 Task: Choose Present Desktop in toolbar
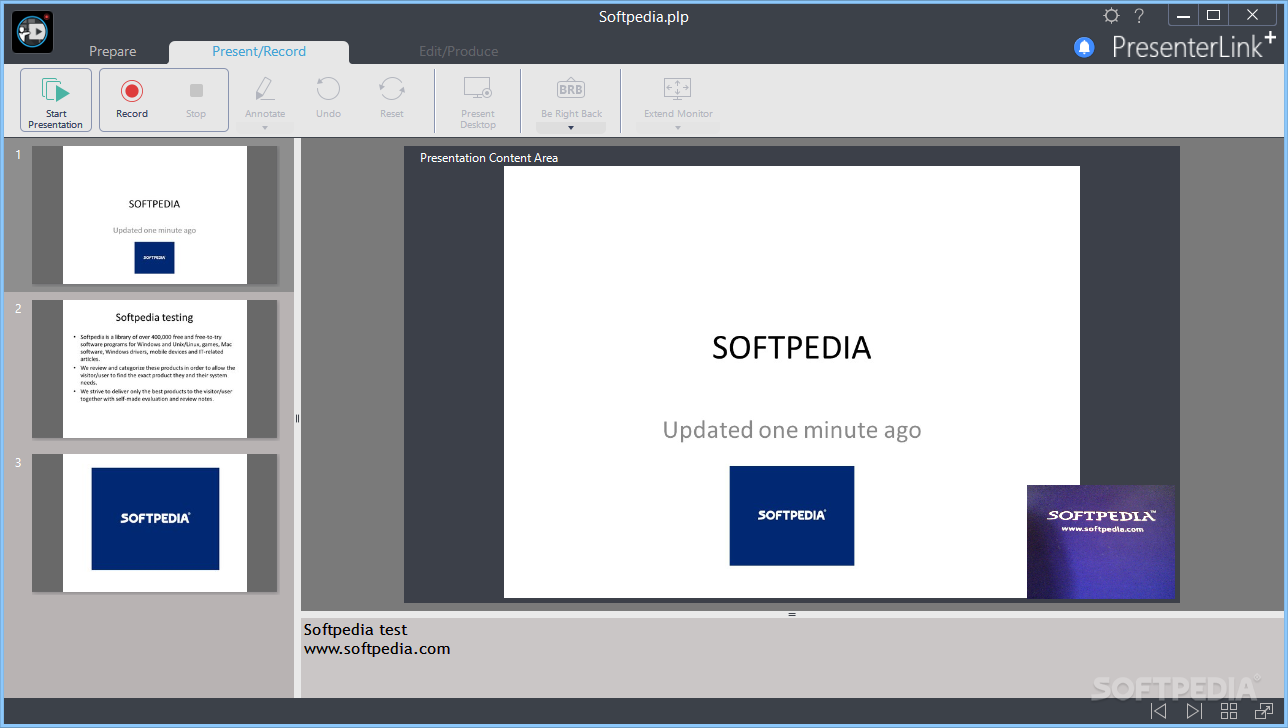coord(478,101)
